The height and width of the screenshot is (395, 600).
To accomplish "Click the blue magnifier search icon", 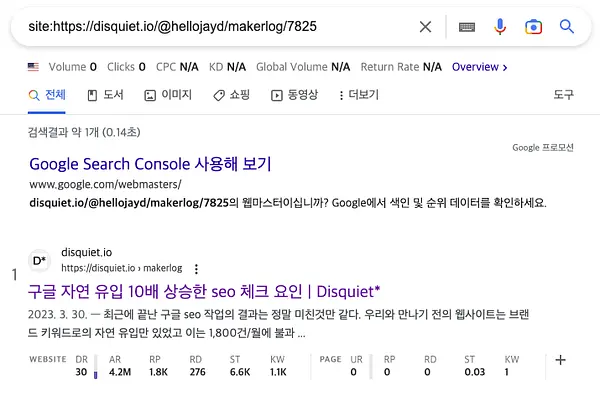I will (x=567, y=26).
